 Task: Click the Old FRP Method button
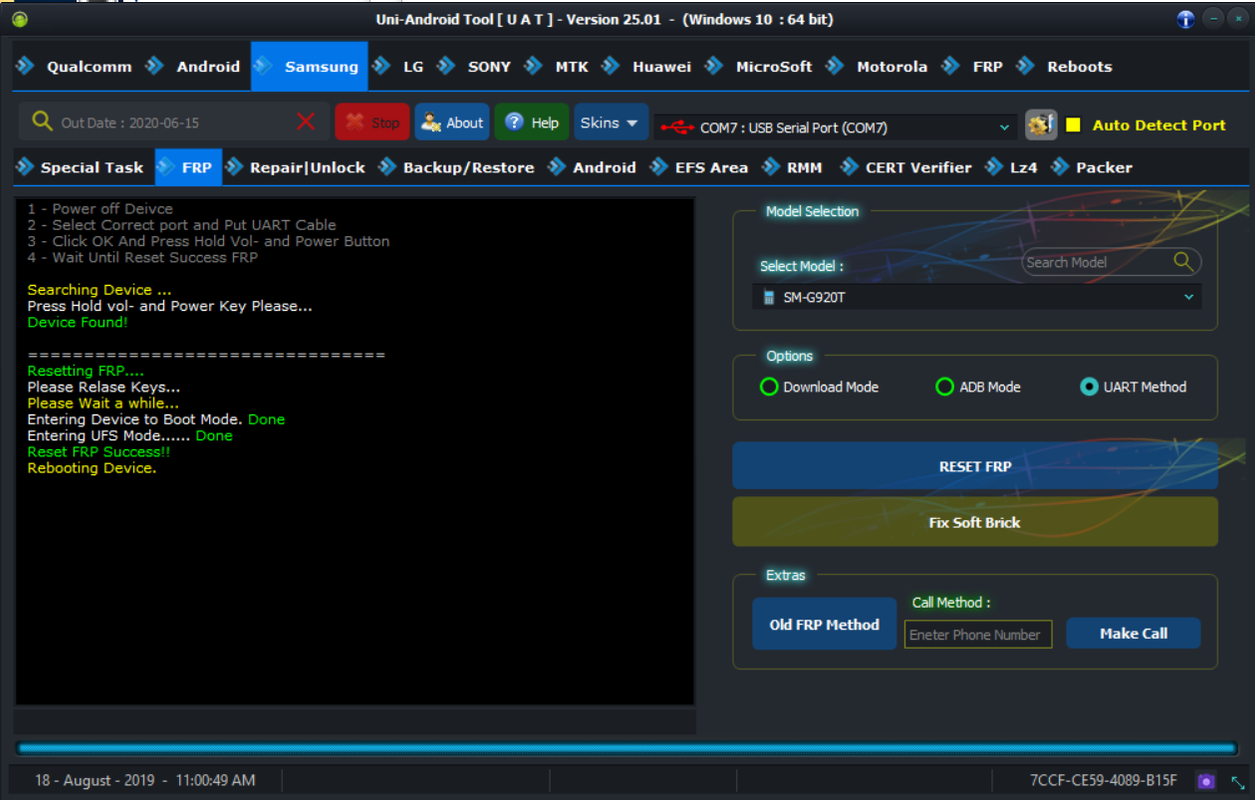pos(824,624)
